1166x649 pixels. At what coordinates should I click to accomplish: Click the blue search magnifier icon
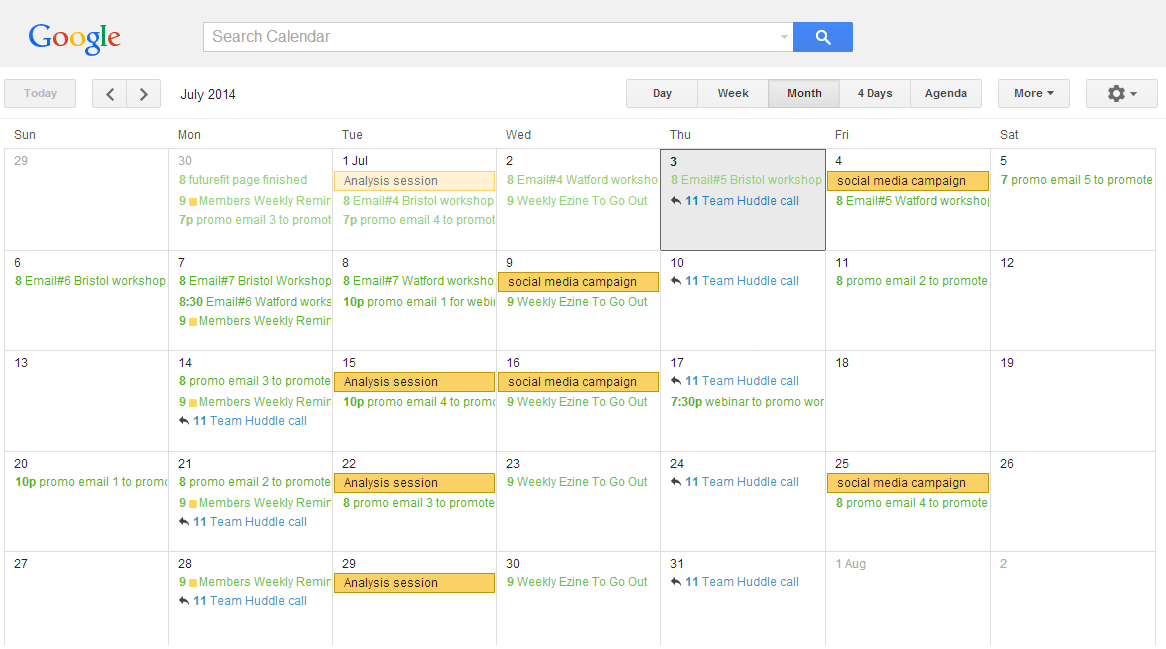(x=822, y=36)
